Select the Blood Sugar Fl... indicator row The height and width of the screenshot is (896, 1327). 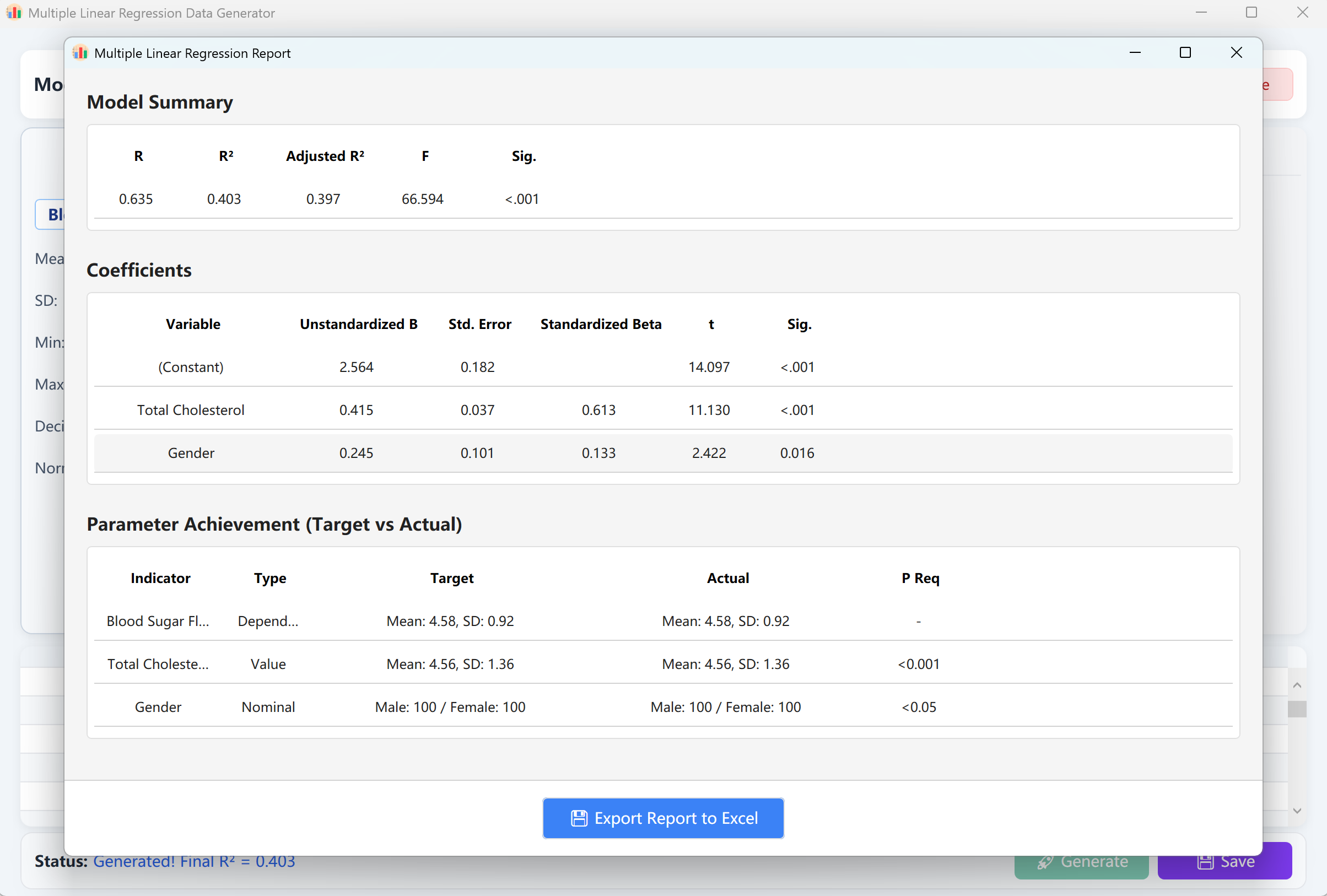(663, 620)
